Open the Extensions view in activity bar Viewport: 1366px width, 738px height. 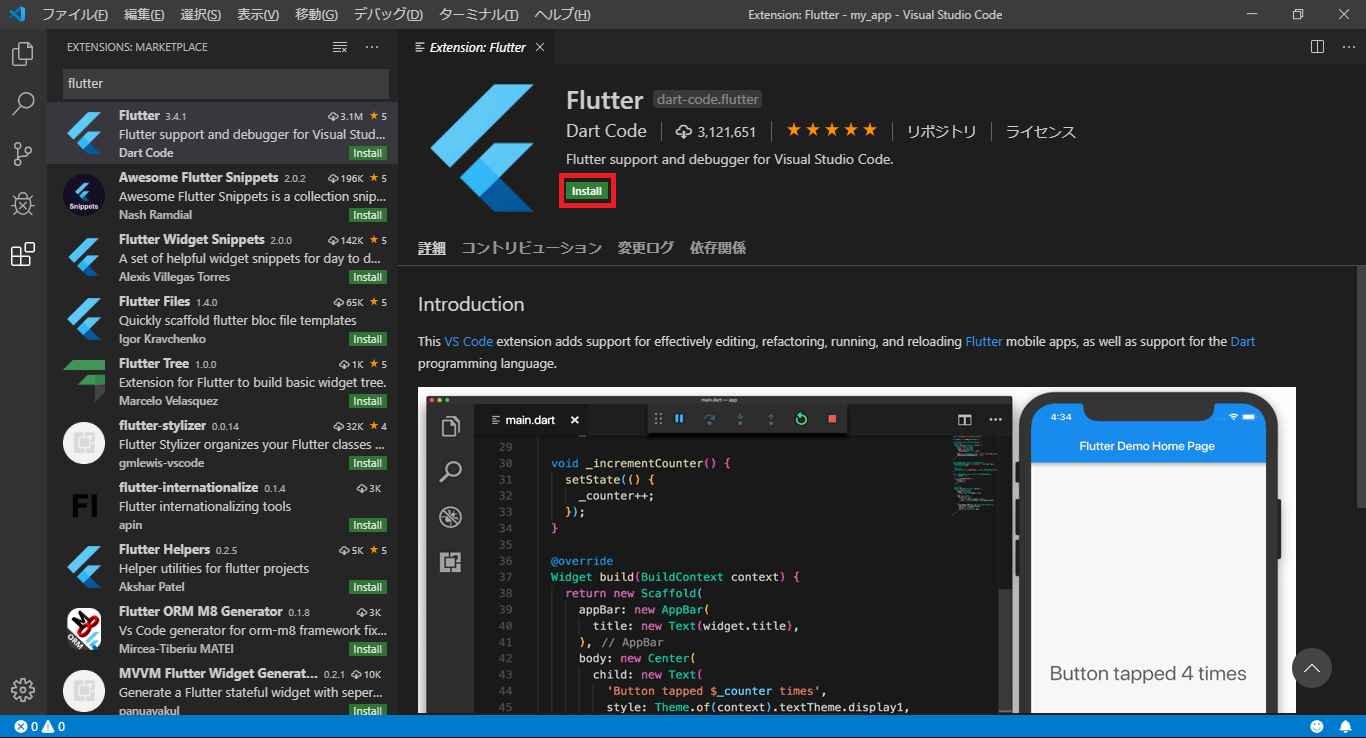[22, 254]
